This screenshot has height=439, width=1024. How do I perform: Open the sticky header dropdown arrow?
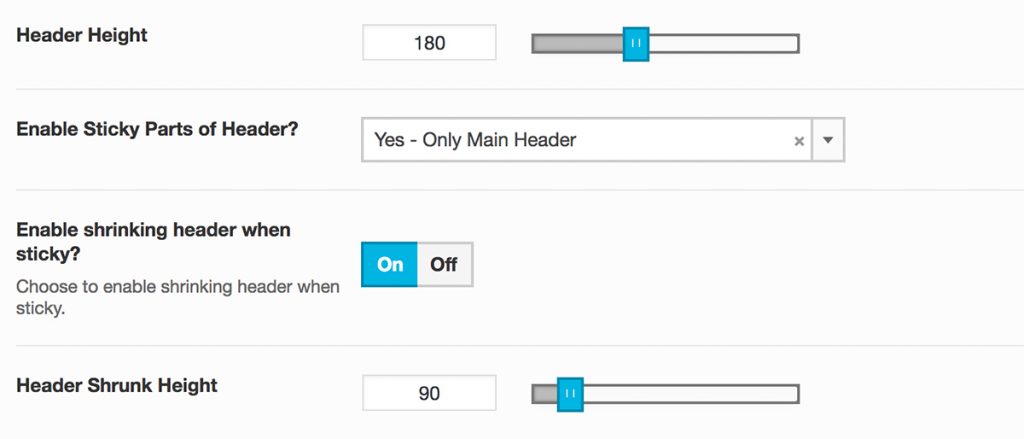pyautogui.click(x=827, y=140)
